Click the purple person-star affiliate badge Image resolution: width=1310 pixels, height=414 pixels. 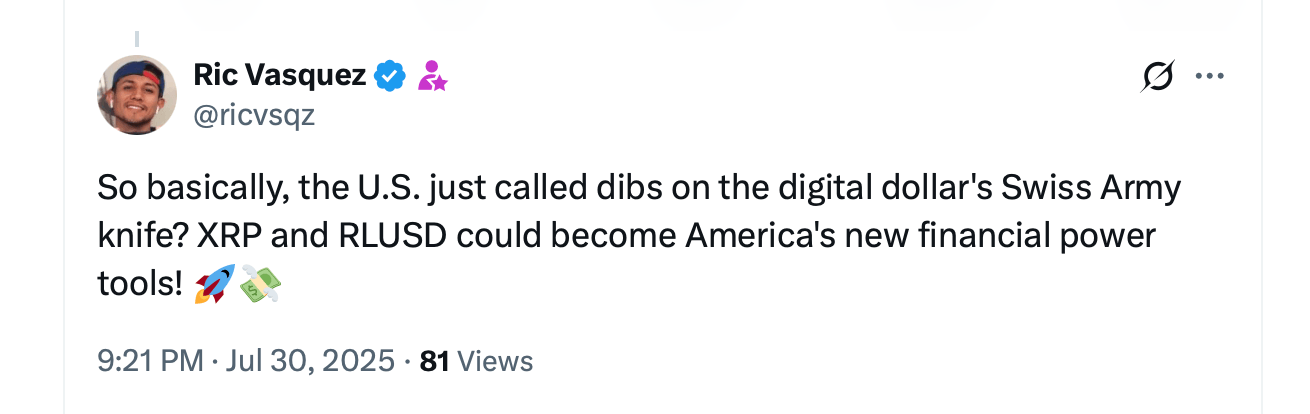click(x=432, y=76)
